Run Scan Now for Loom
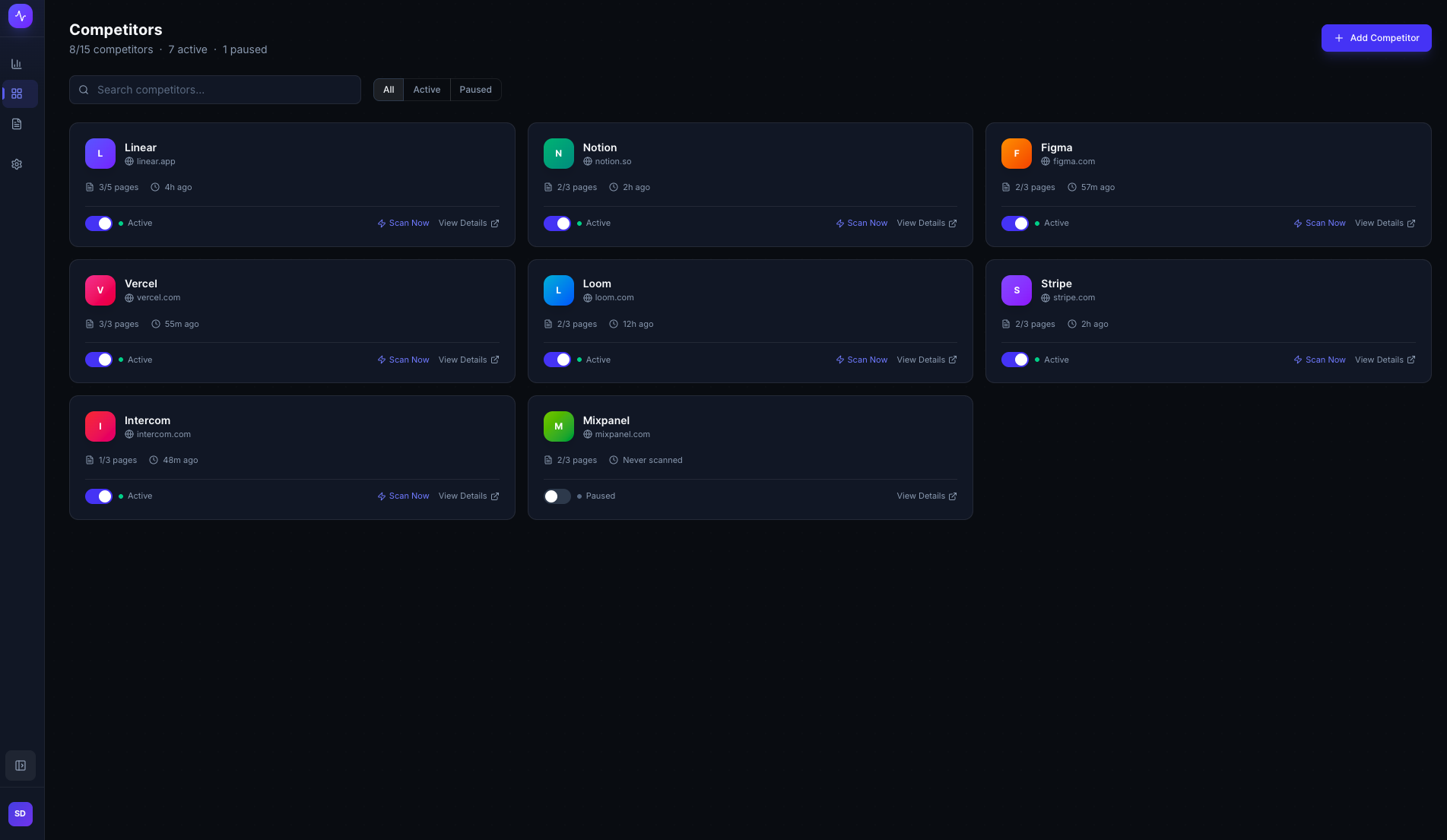Image resolution: width=1447 pixels, height=840 pixels. pos(862,360)
